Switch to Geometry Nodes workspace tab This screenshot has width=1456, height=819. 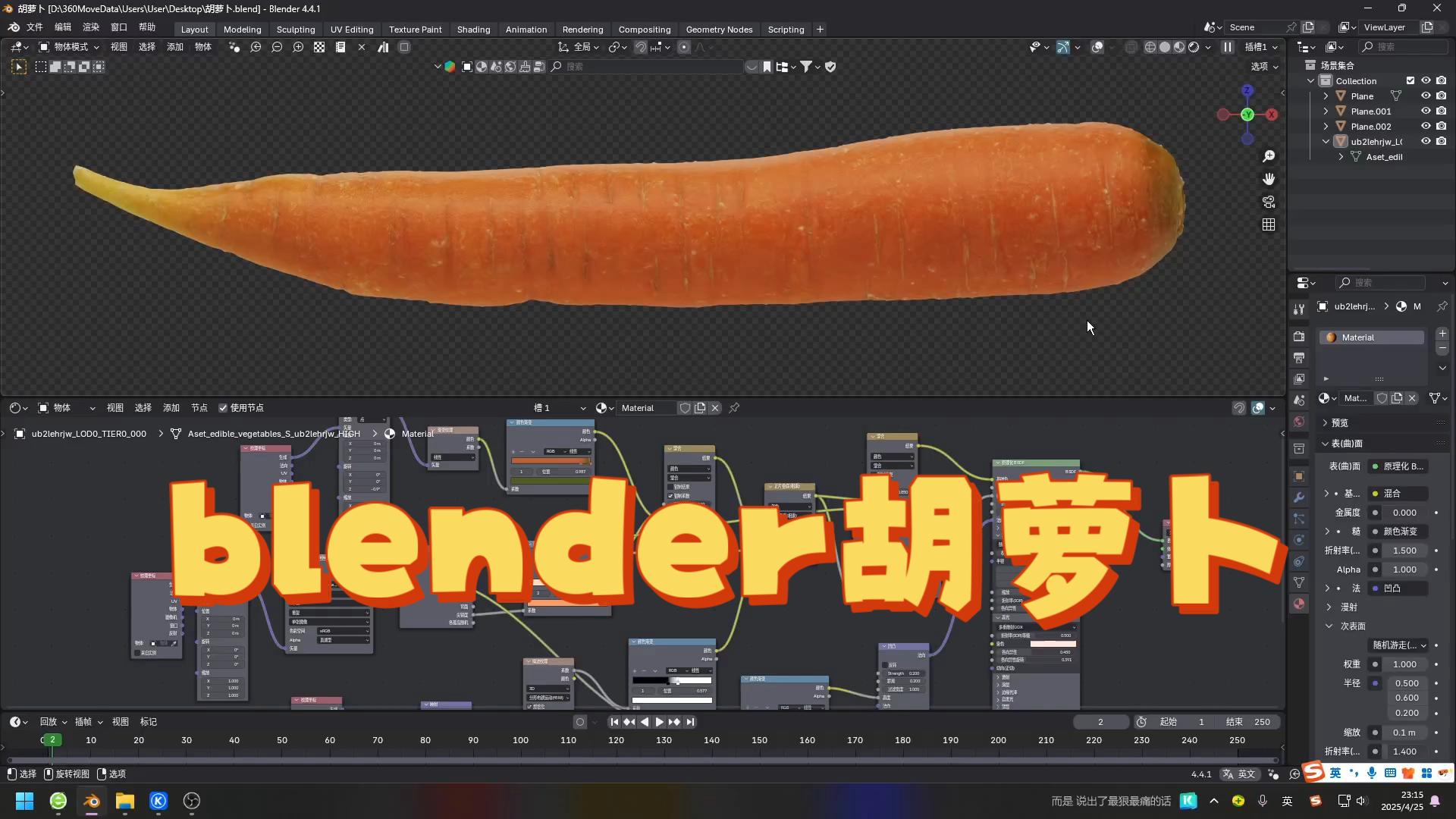pyautogui.click(x=719, y=30)
